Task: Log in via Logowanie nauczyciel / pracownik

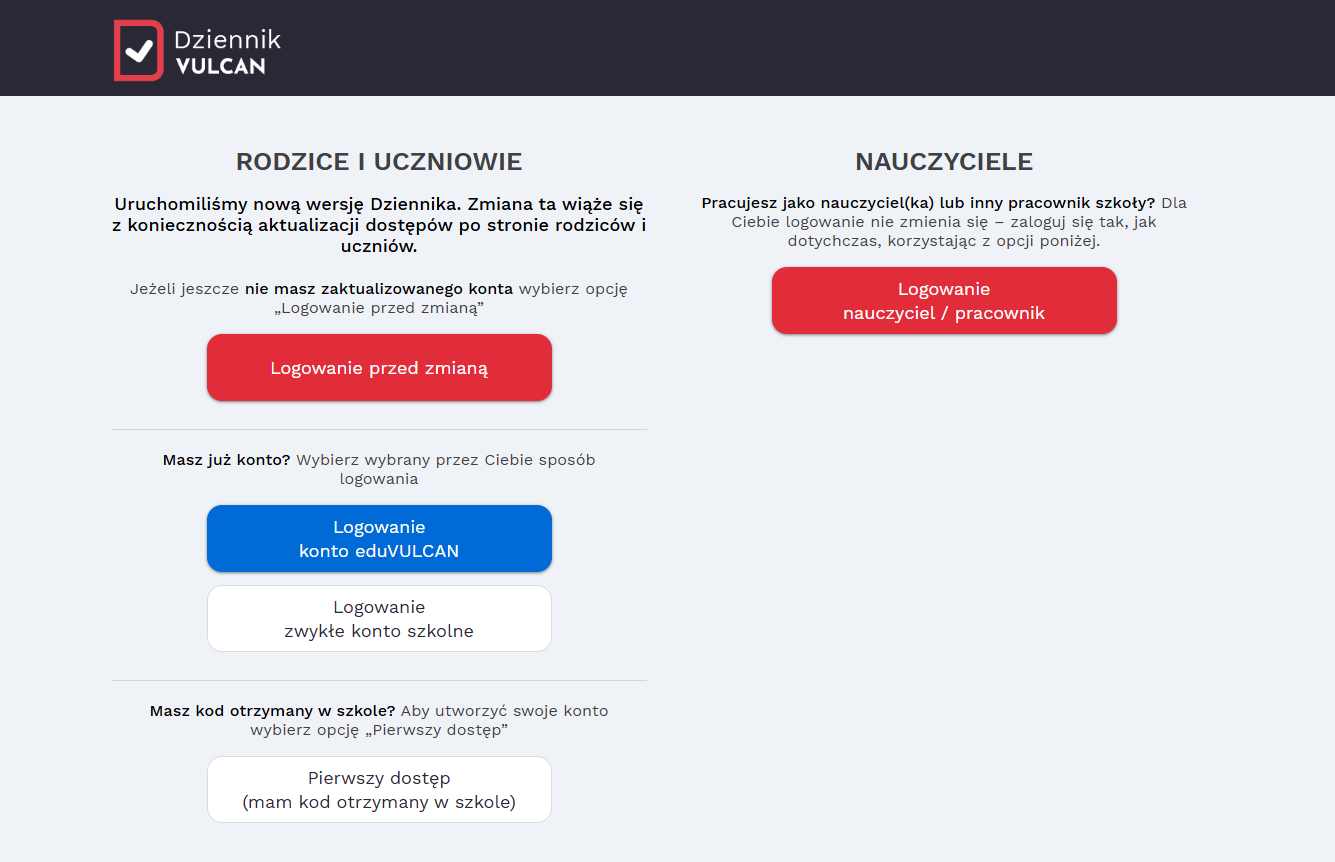Action: (x=944, y=301)
